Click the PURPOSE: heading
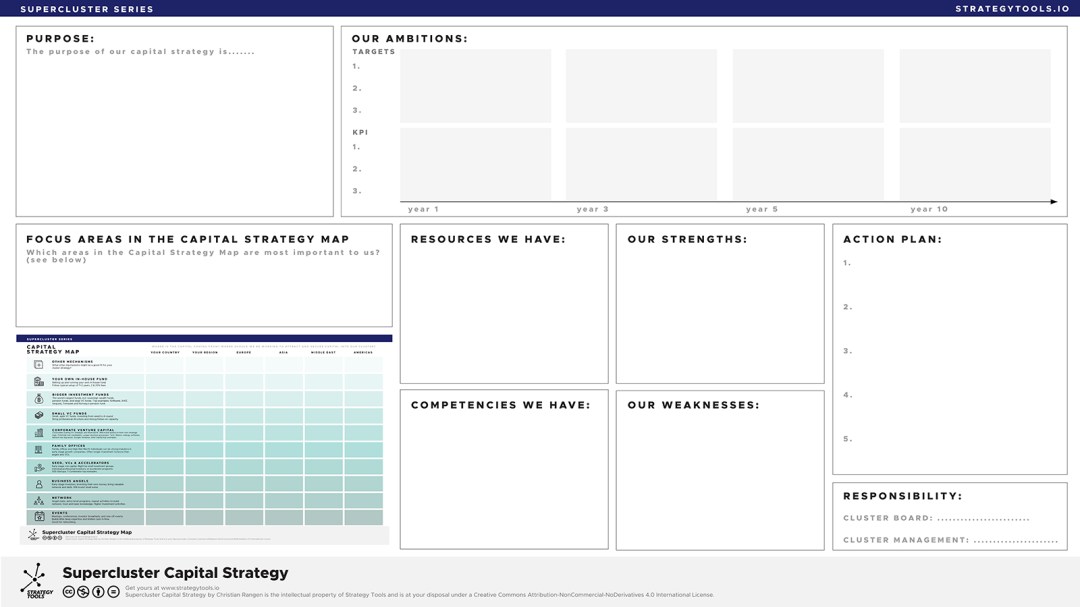 click(61, 39)
